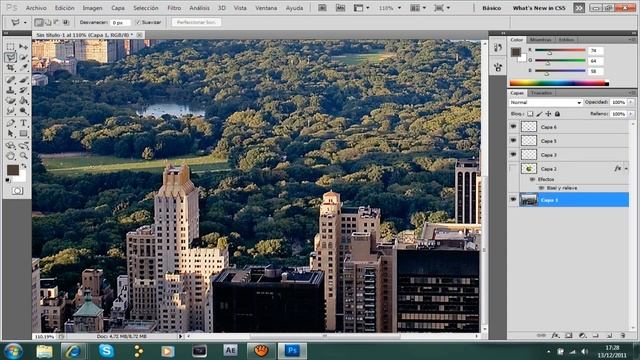
Task: Toggle visibility of Efectos on Capa 2
Action: (x=532, y=179)
